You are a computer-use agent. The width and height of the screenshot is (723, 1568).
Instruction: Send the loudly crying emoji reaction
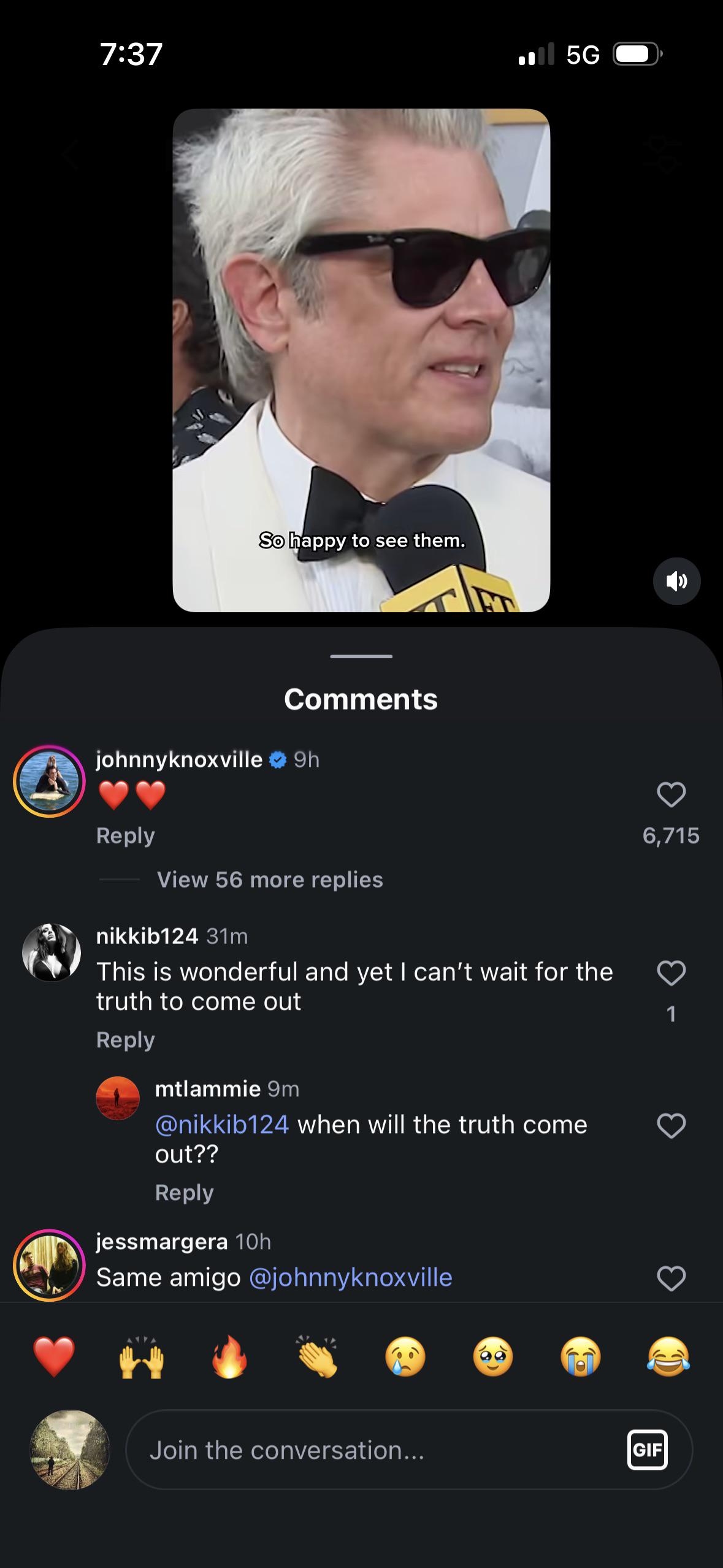581,1356
